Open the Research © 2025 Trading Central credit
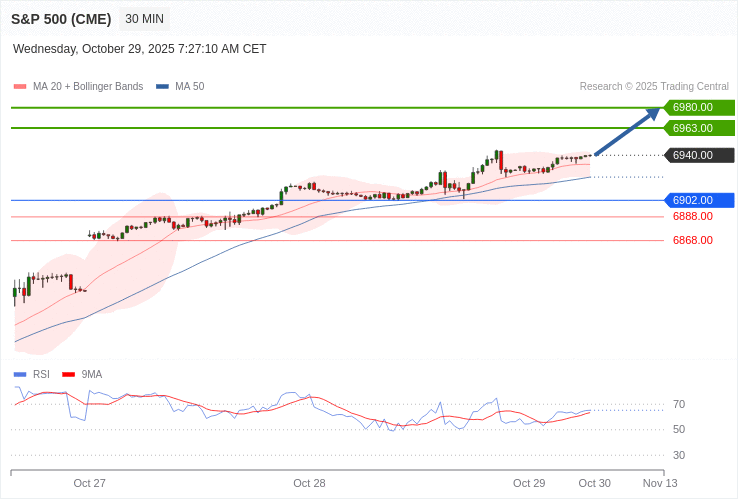 (x=654, y=87)
